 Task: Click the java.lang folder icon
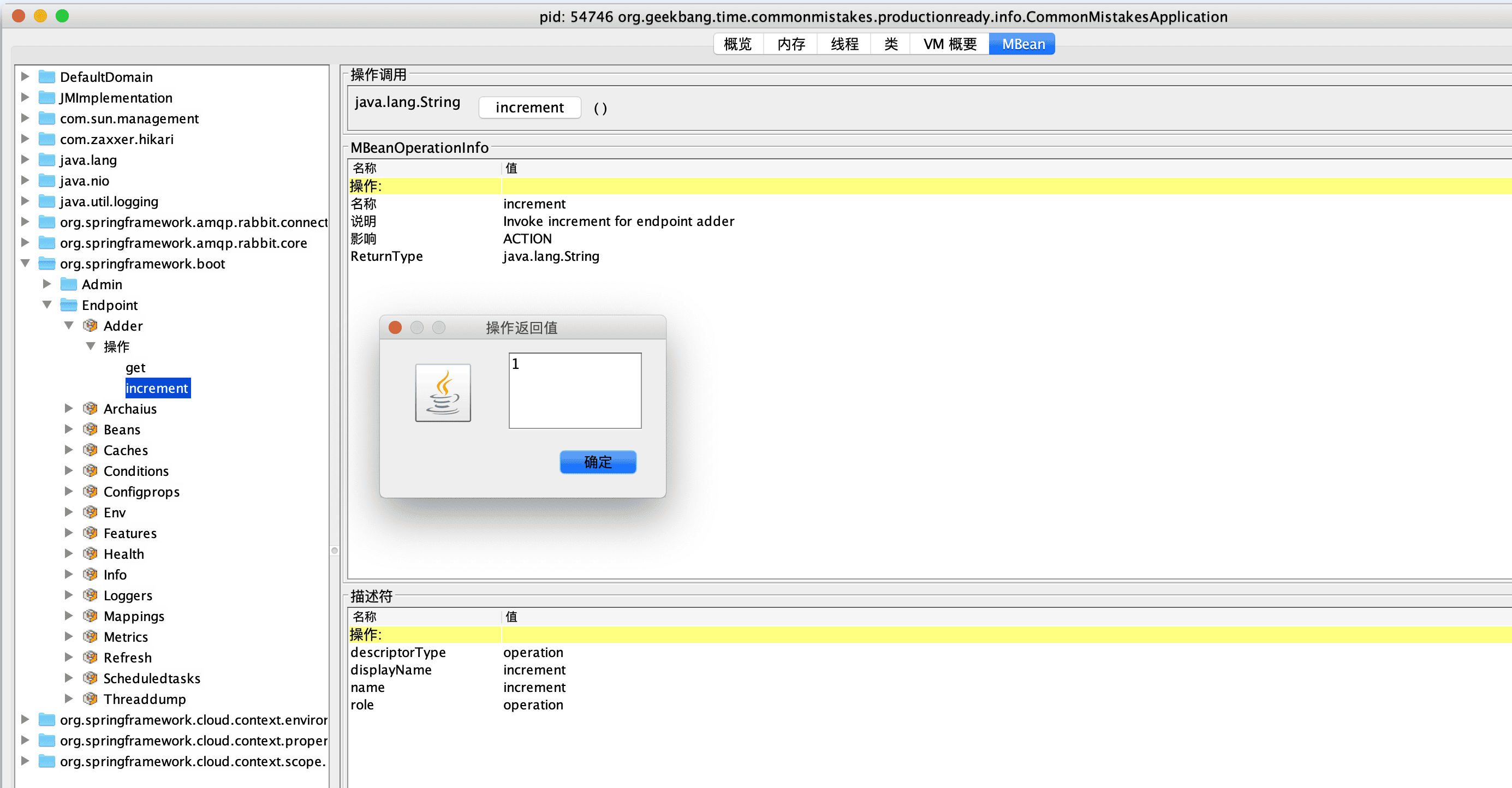46,159
